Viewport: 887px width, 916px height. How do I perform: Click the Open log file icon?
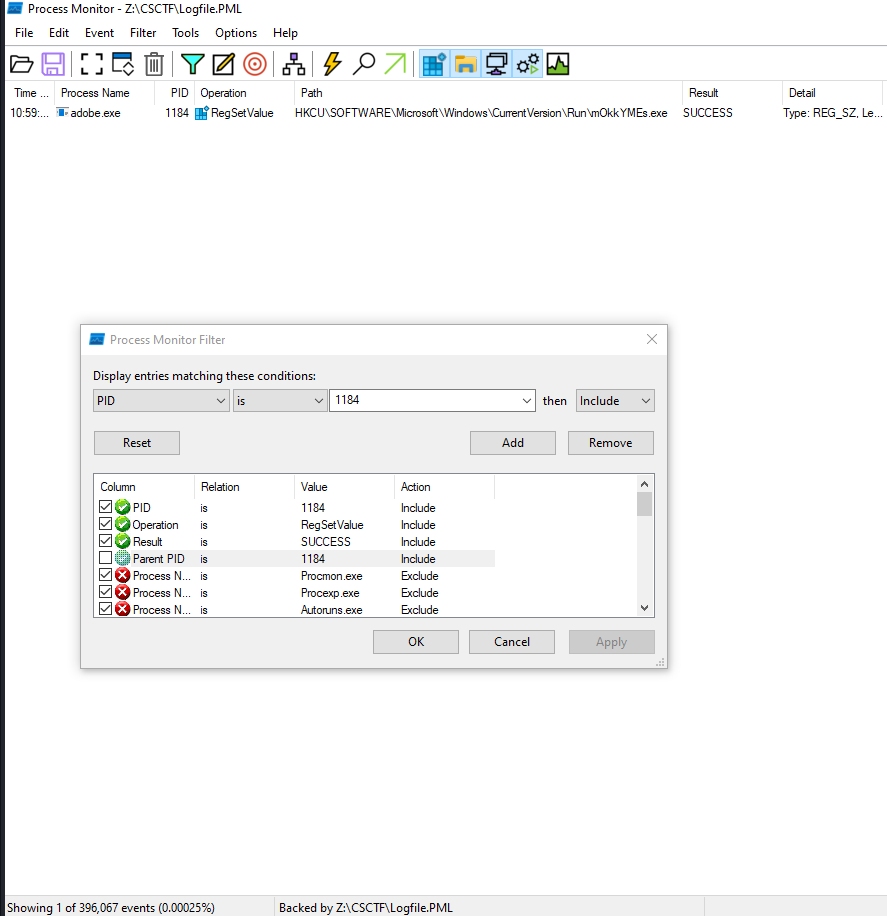[x=21, y=65]
